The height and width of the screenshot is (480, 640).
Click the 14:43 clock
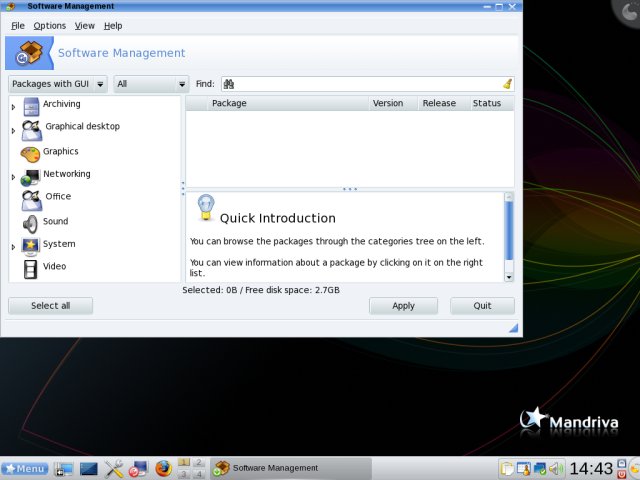591,469
